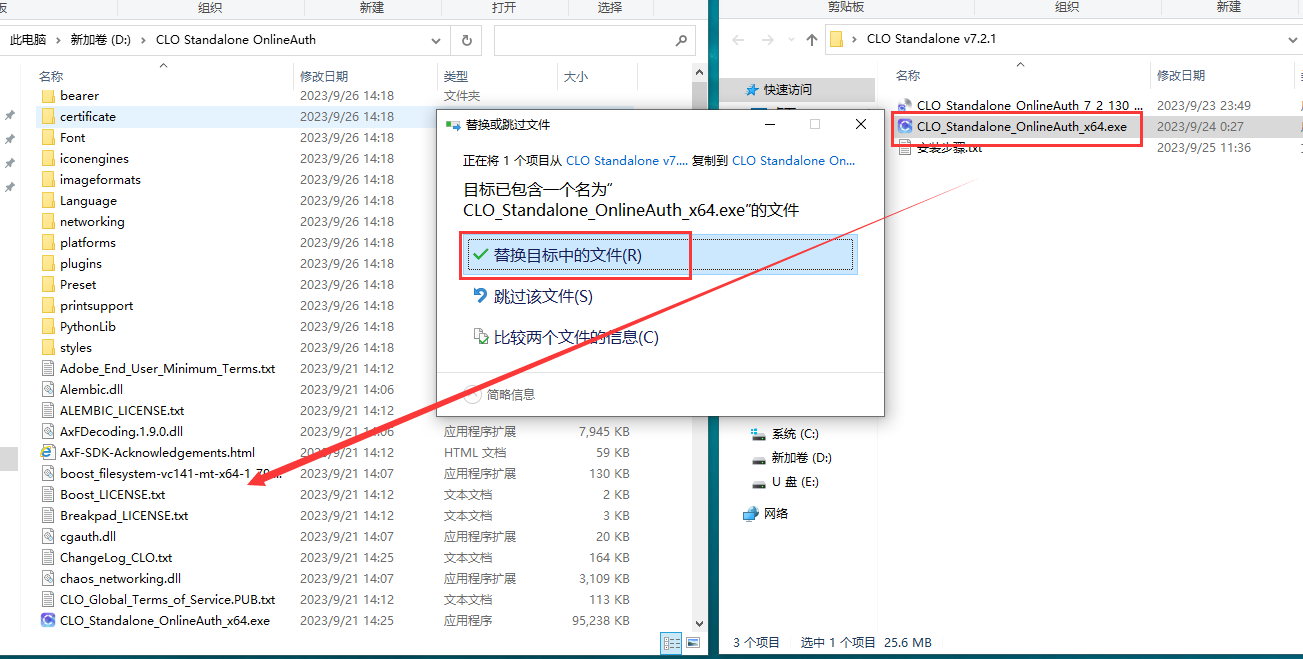Image resolution: width=1303 pixels, height=659 pixels.
Task: Choose 比较两个文件的信息(C)
Action: tap(660, 338)
